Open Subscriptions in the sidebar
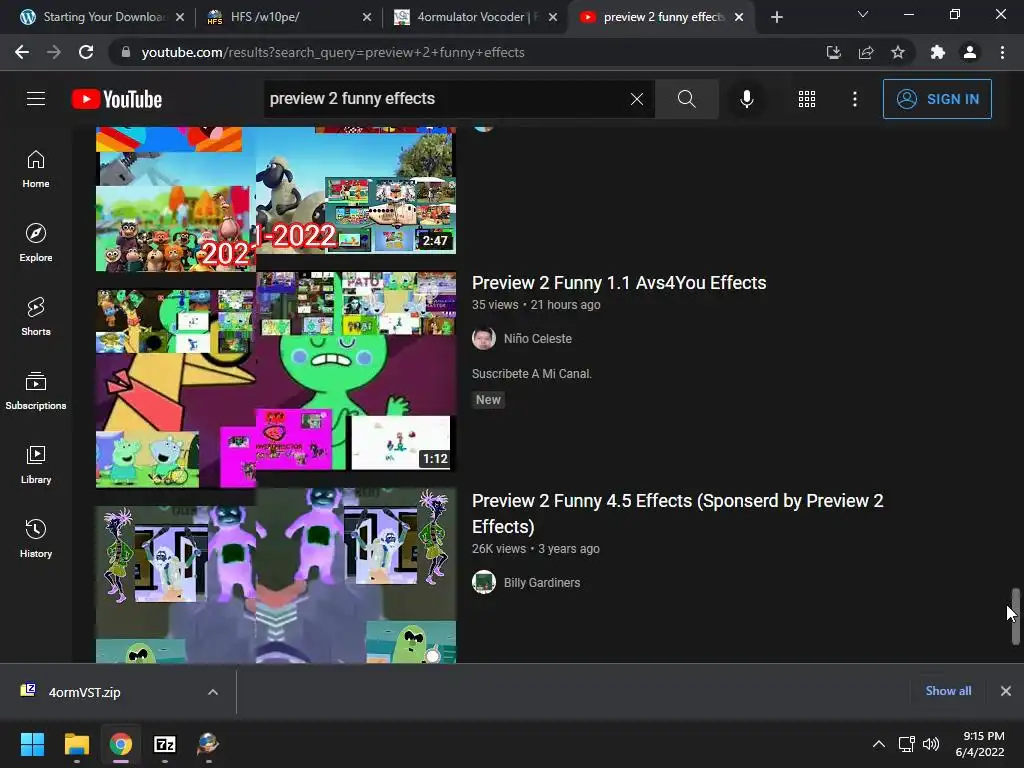 (x=36, y=391)
